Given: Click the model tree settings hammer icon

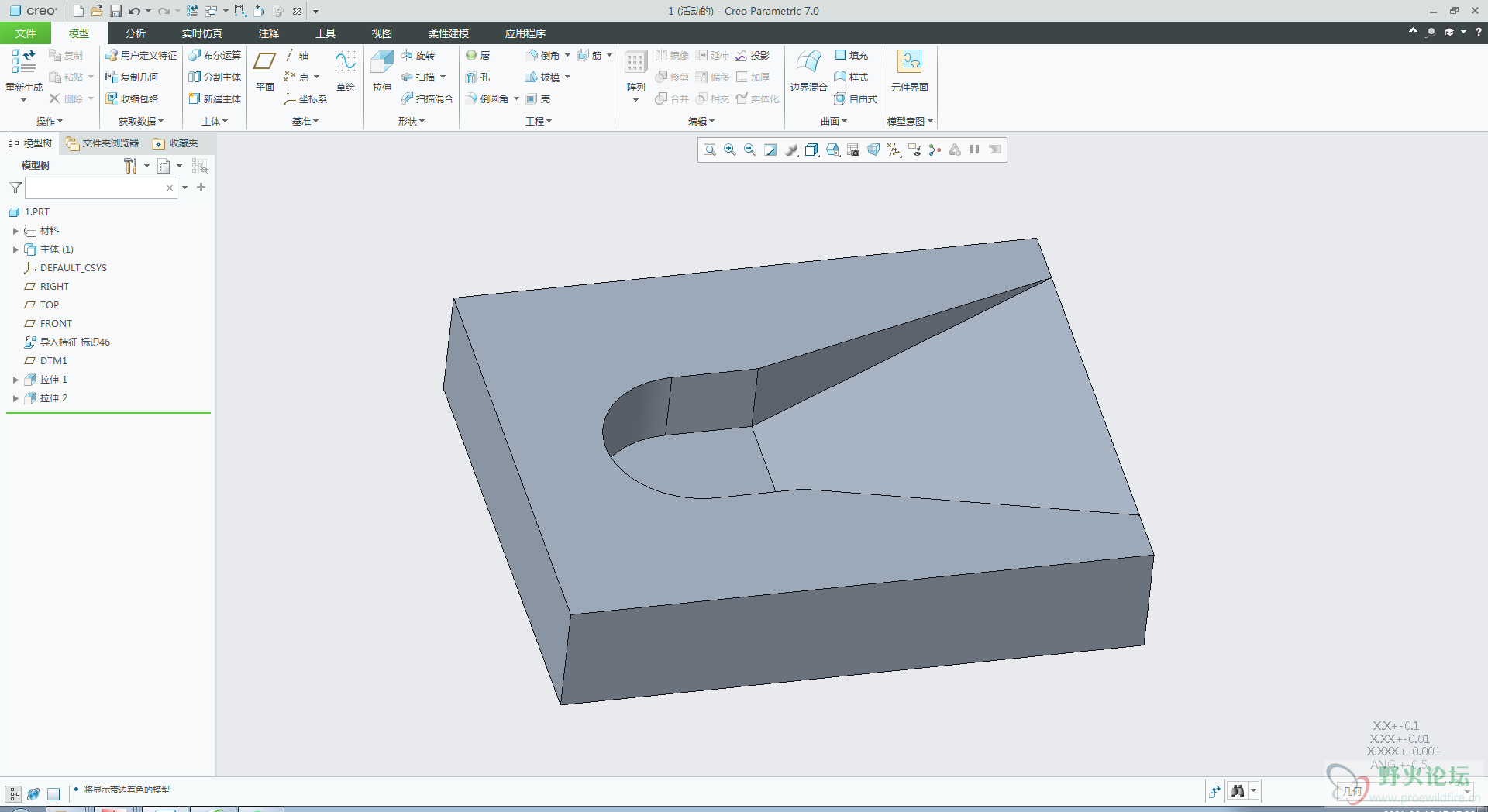Looking at the screenshot, I should click(130, 166).
